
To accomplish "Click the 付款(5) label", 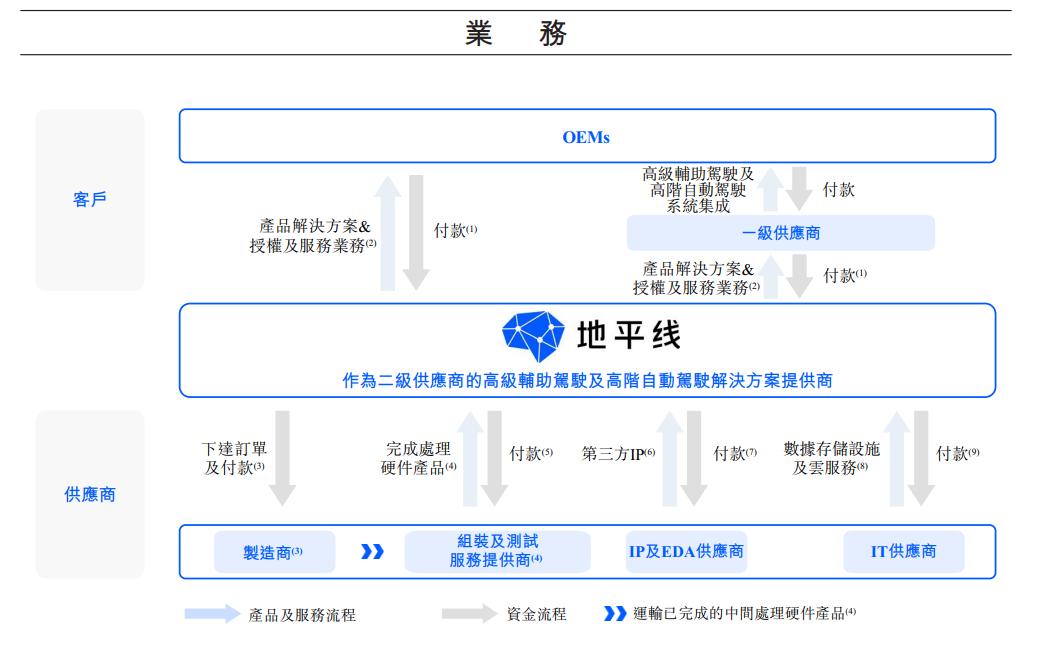I will (x=531, y=454).
